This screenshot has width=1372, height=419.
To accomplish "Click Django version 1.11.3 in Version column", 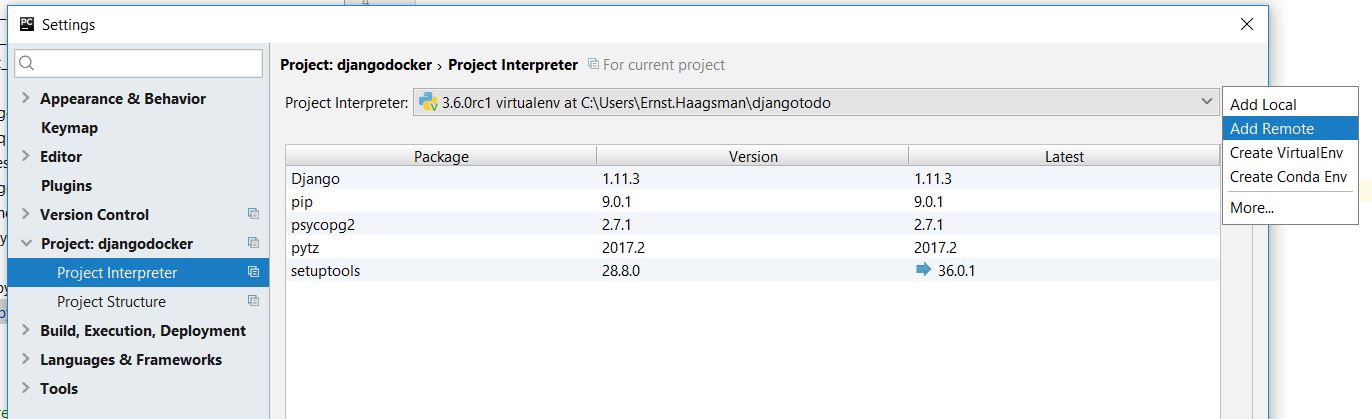I will [x=621, y=178].
